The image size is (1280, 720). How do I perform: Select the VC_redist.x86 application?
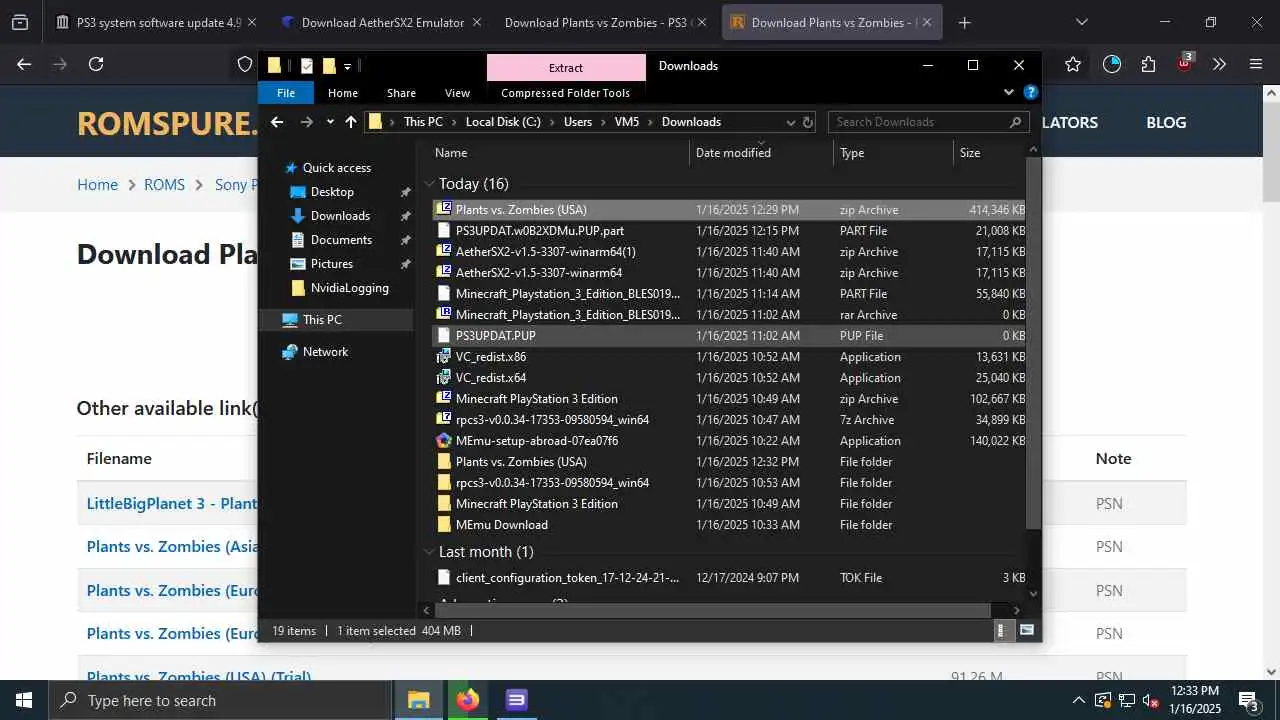click(x=730, y=357)
